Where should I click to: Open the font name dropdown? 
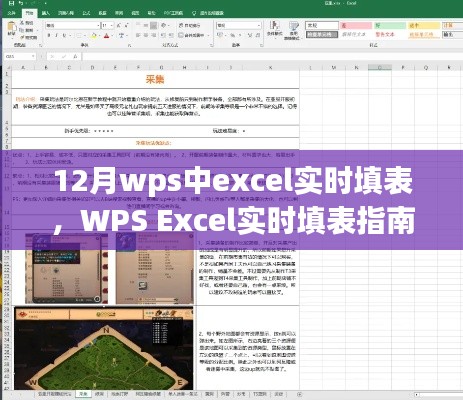pyautogui.click(x=98, y=25)
